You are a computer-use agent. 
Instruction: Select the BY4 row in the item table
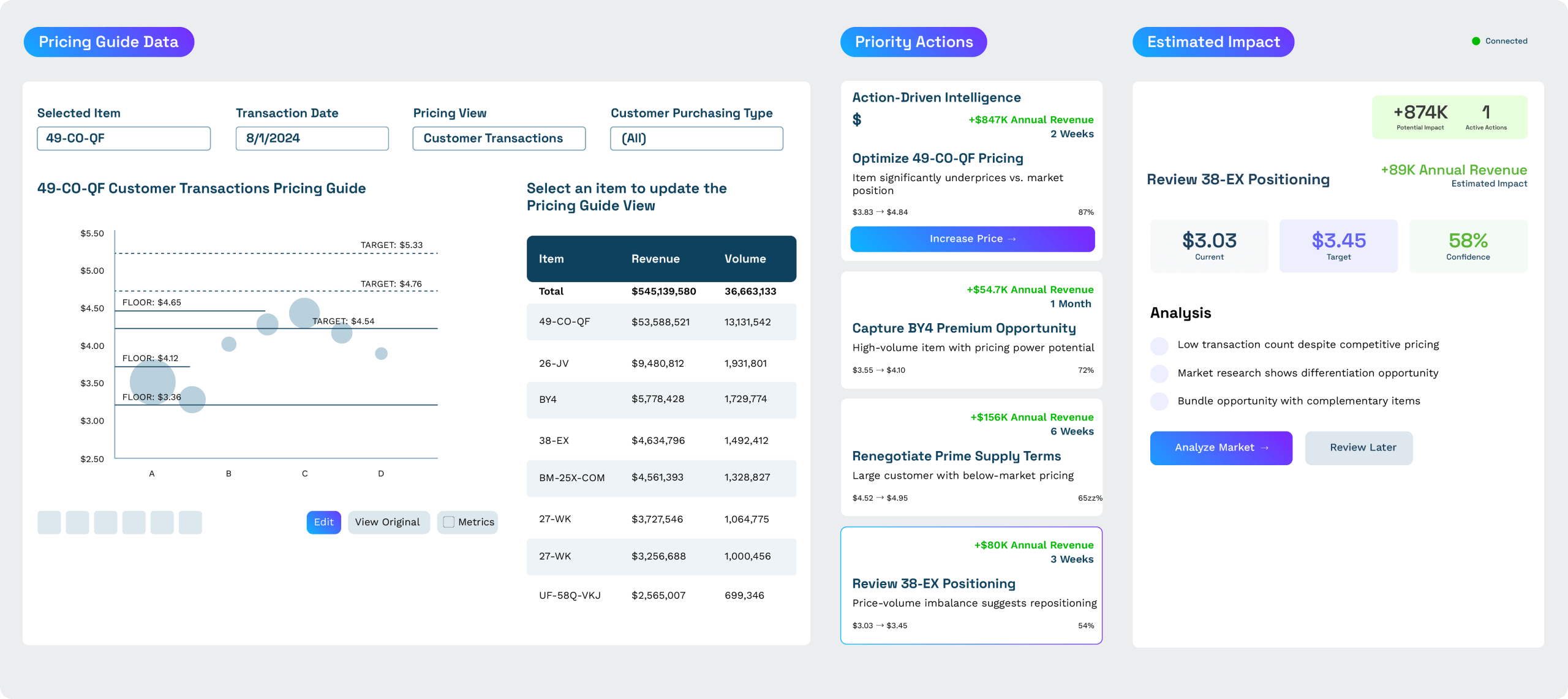click(x=661, y=400)
